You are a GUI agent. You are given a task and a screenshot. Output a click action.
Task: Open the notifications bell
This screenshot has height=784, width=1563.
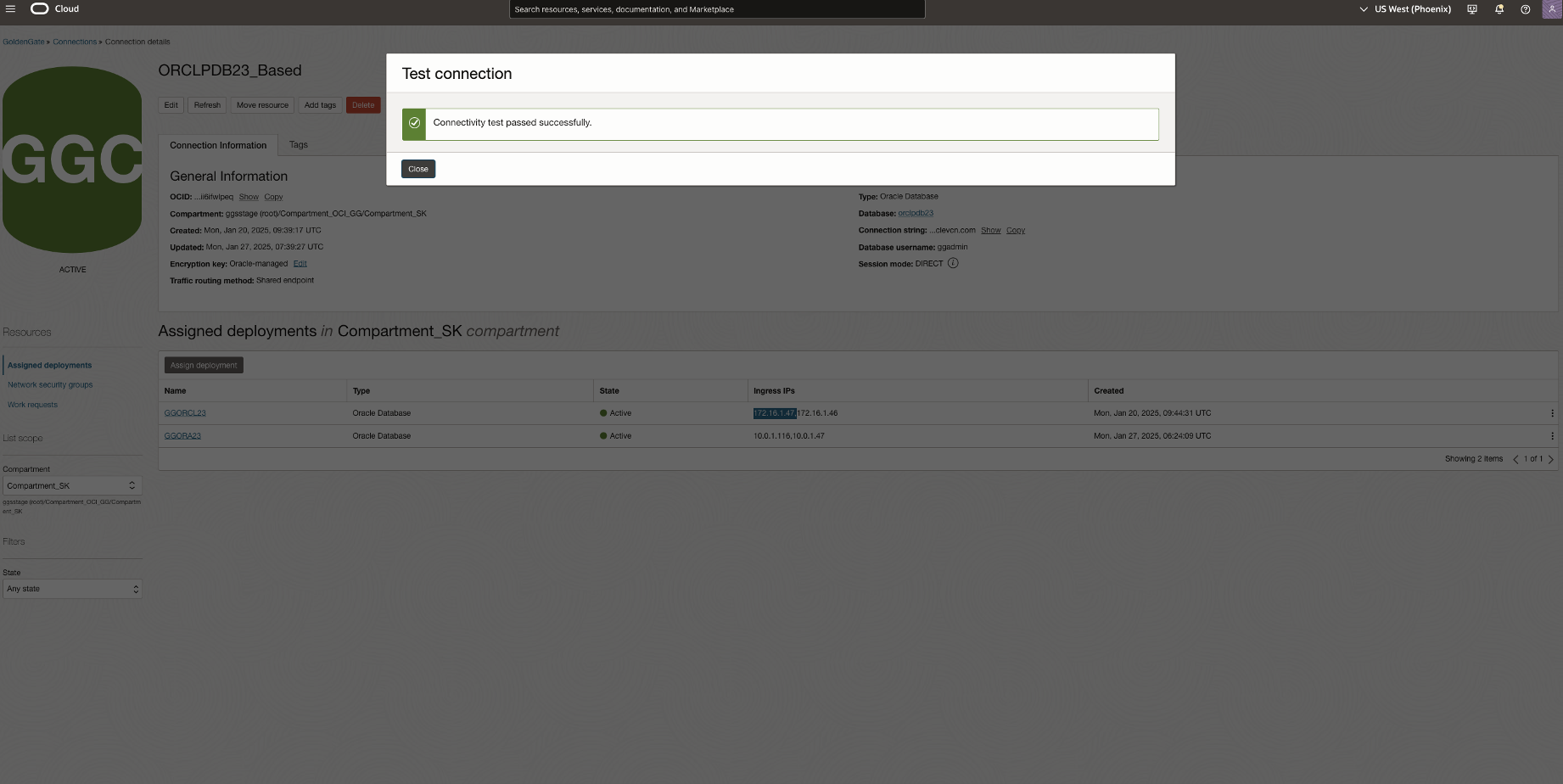[1499, 8]
